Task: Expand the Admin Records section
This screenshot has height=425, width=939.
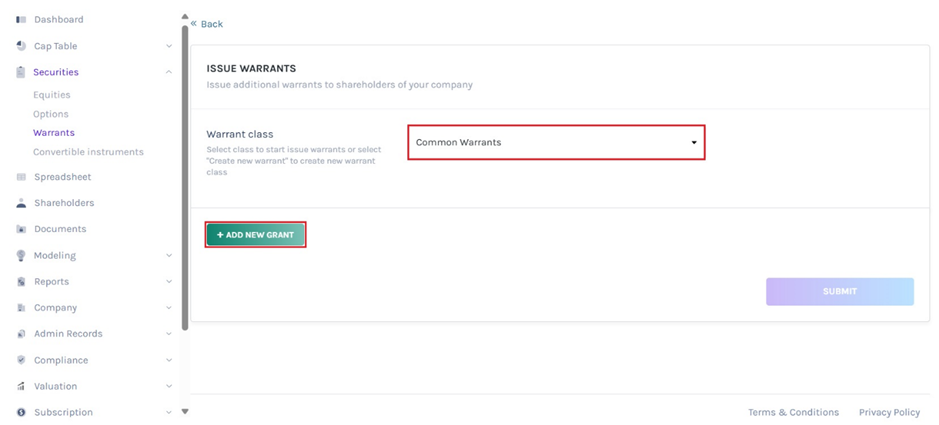Action: pos(169,334)
